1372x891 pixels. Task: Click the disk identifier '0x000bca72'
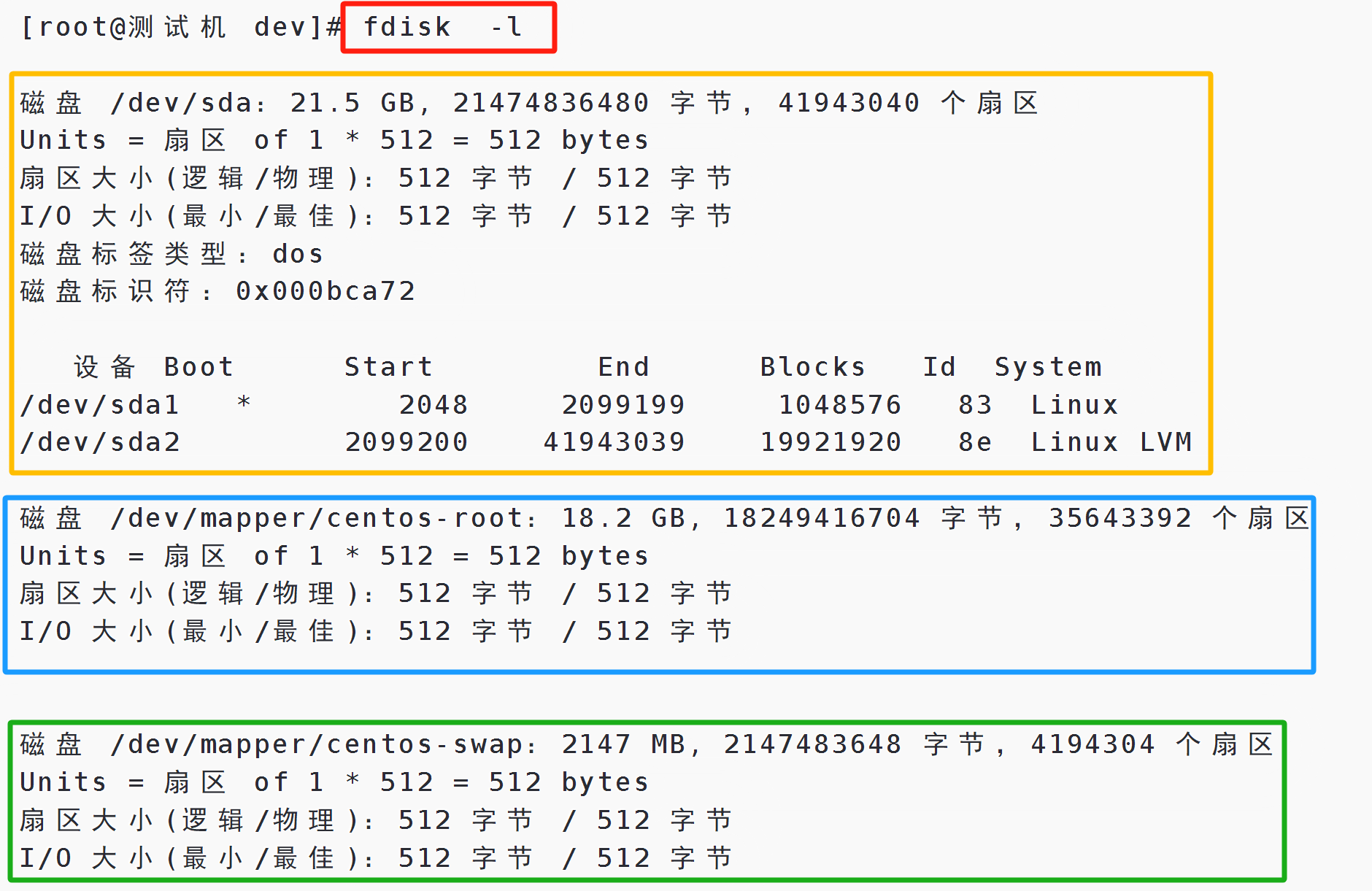[x=325, y=292]
